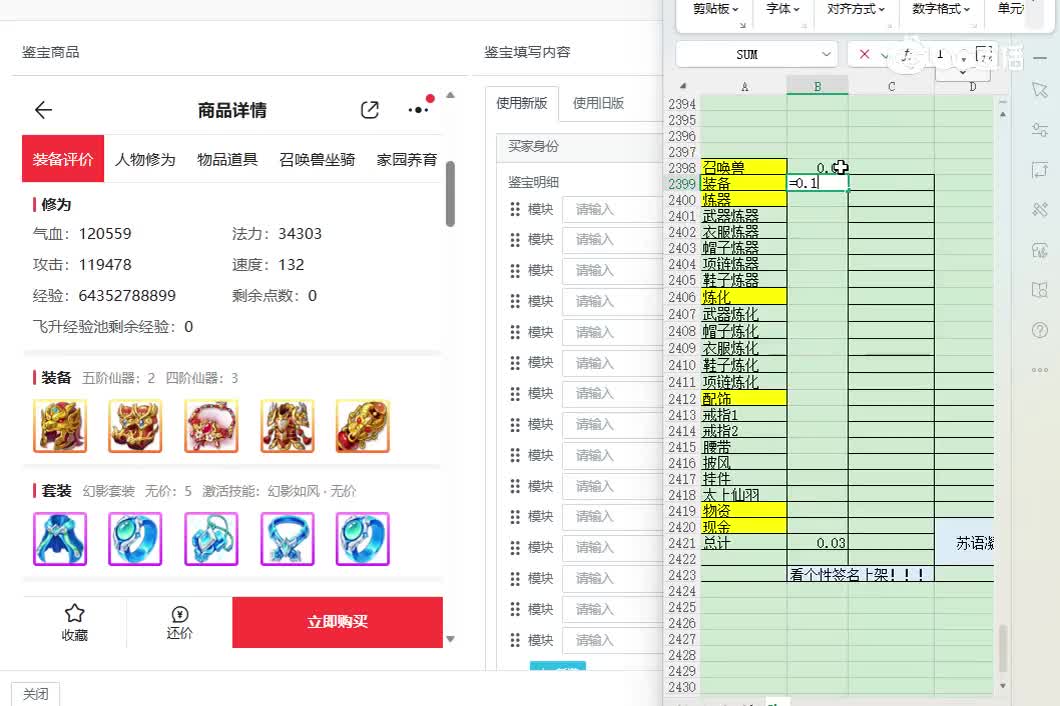Expand the 对齐方式 group dropdown
The width and height of the screenshot is (1060, 706).
tap(857, 9)
